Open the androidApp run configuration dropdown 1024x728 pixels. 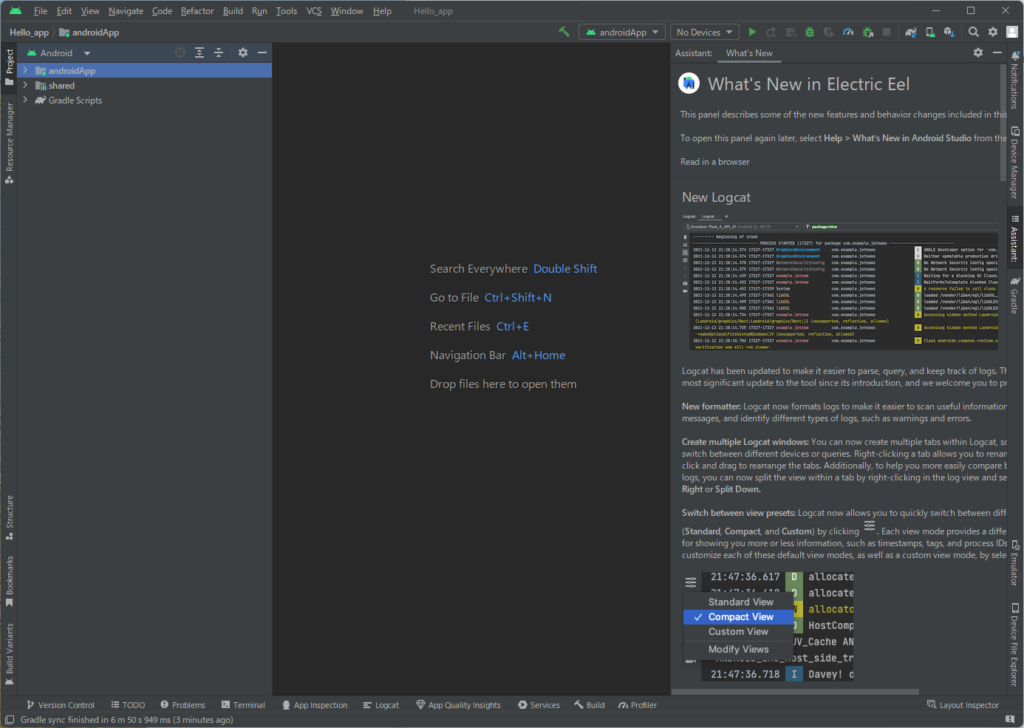pos(621,32)
